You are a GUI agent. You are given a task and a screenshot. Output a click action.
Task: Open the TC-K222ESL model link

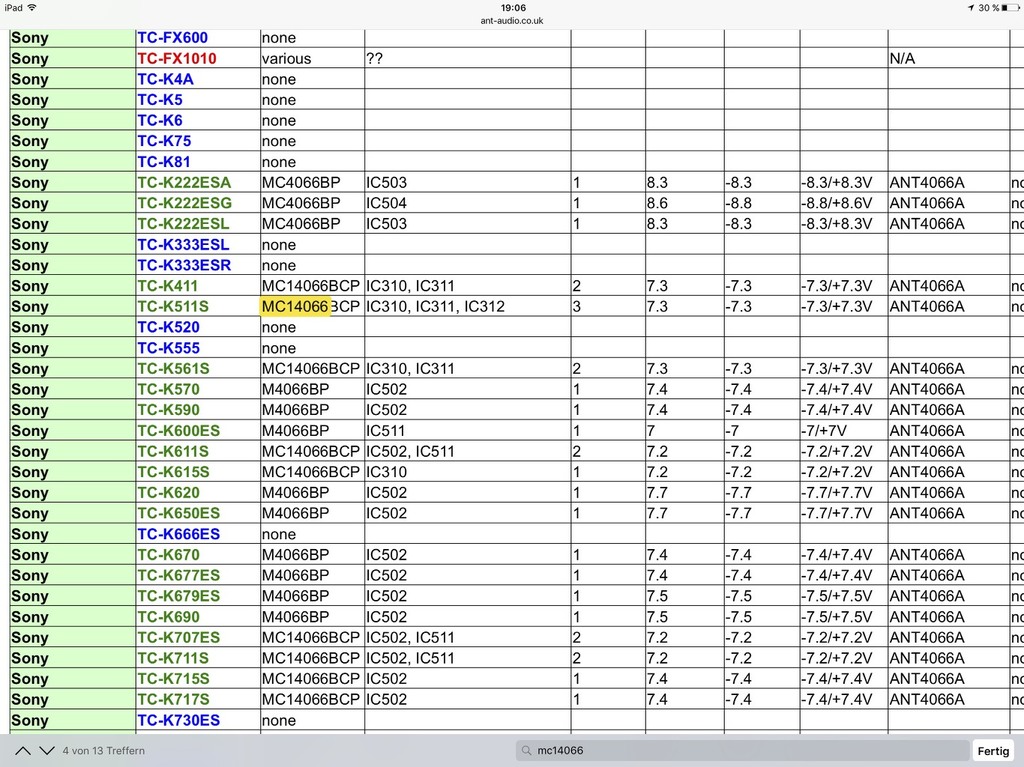(x=184, y=223)
